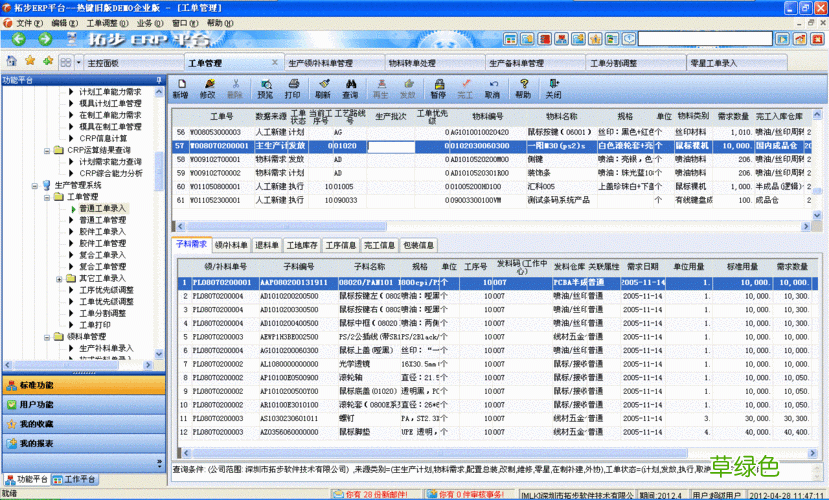Click the 暂停 (Pause) toolbar icon
829x500 pixels.
(438, 88)
